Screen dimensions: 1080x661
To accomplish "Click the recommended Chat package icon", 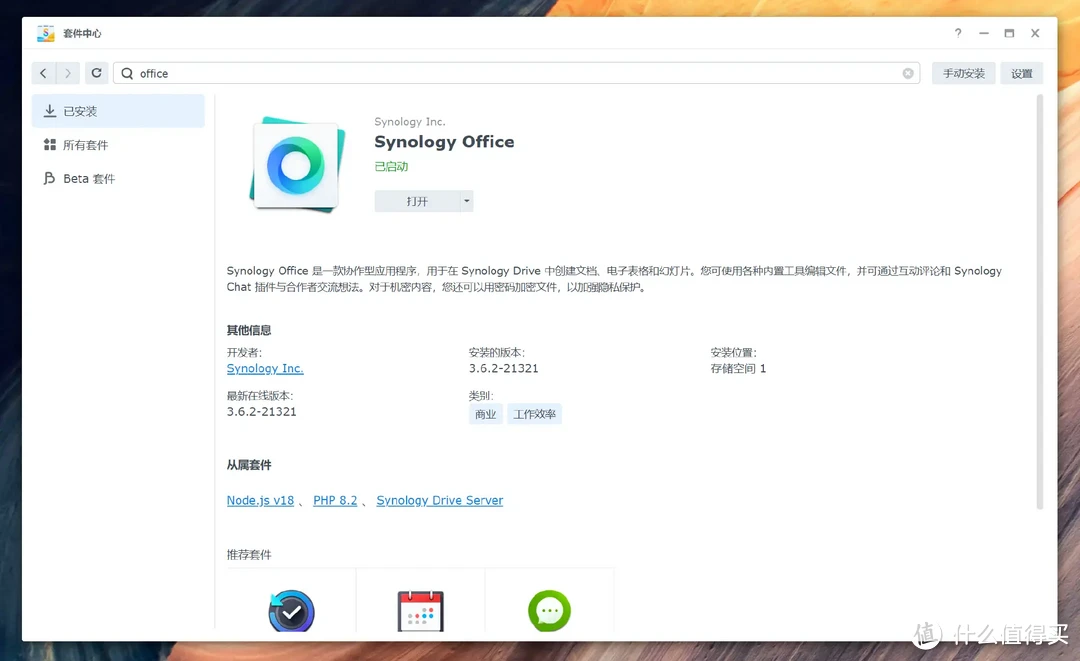I will pos(550,610).
